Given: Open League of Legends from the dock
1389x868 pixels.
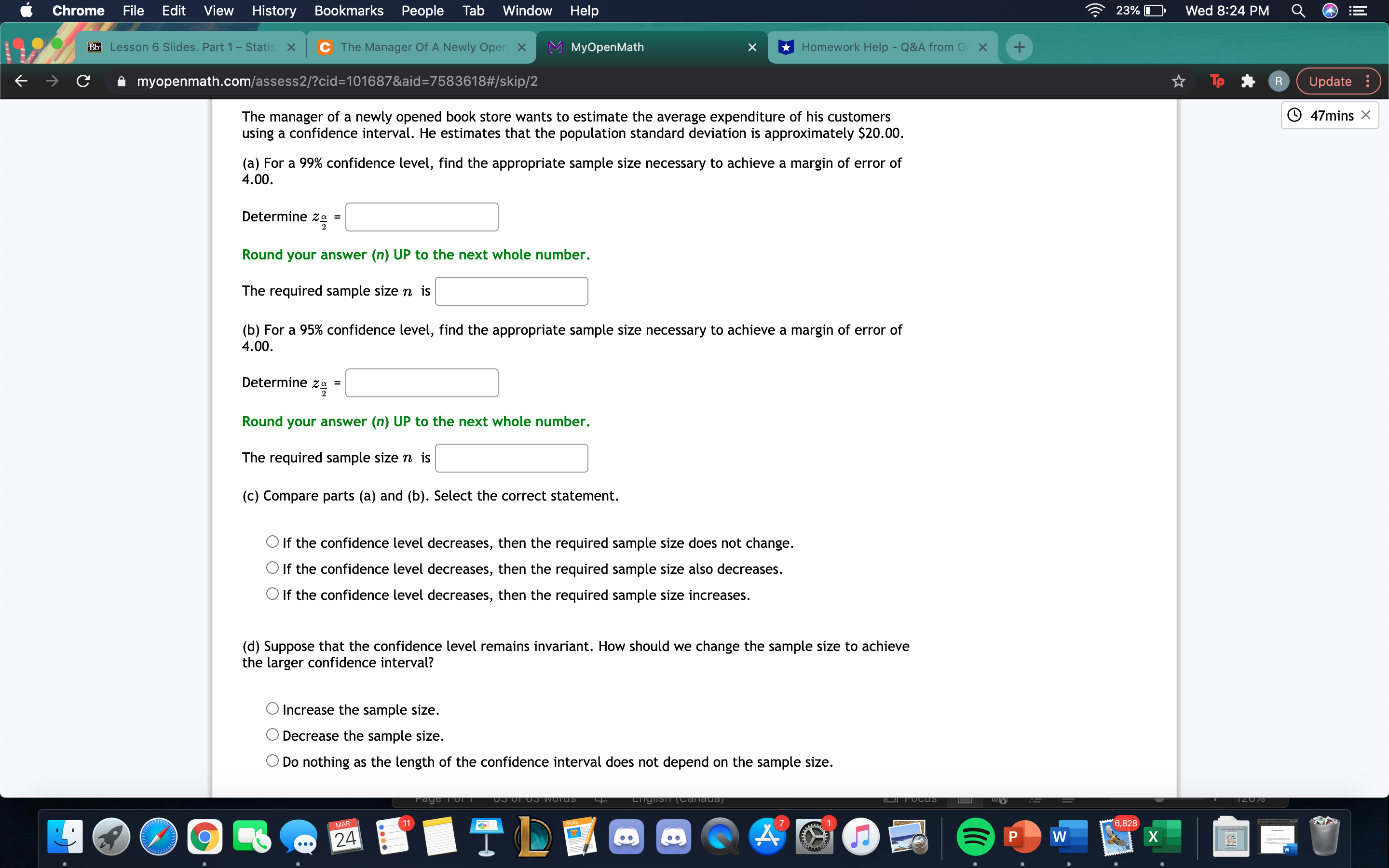Looking at the screenshot, I should (x=534, y=837).
